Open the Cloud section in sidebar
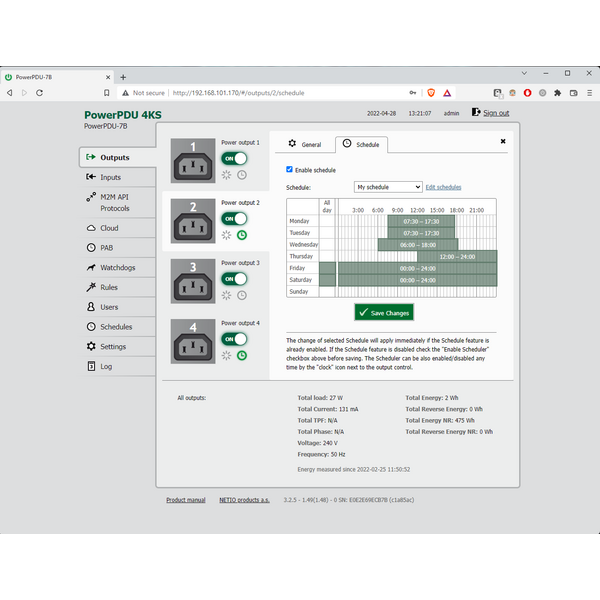The image size is (600, 600). pos(108,228)
